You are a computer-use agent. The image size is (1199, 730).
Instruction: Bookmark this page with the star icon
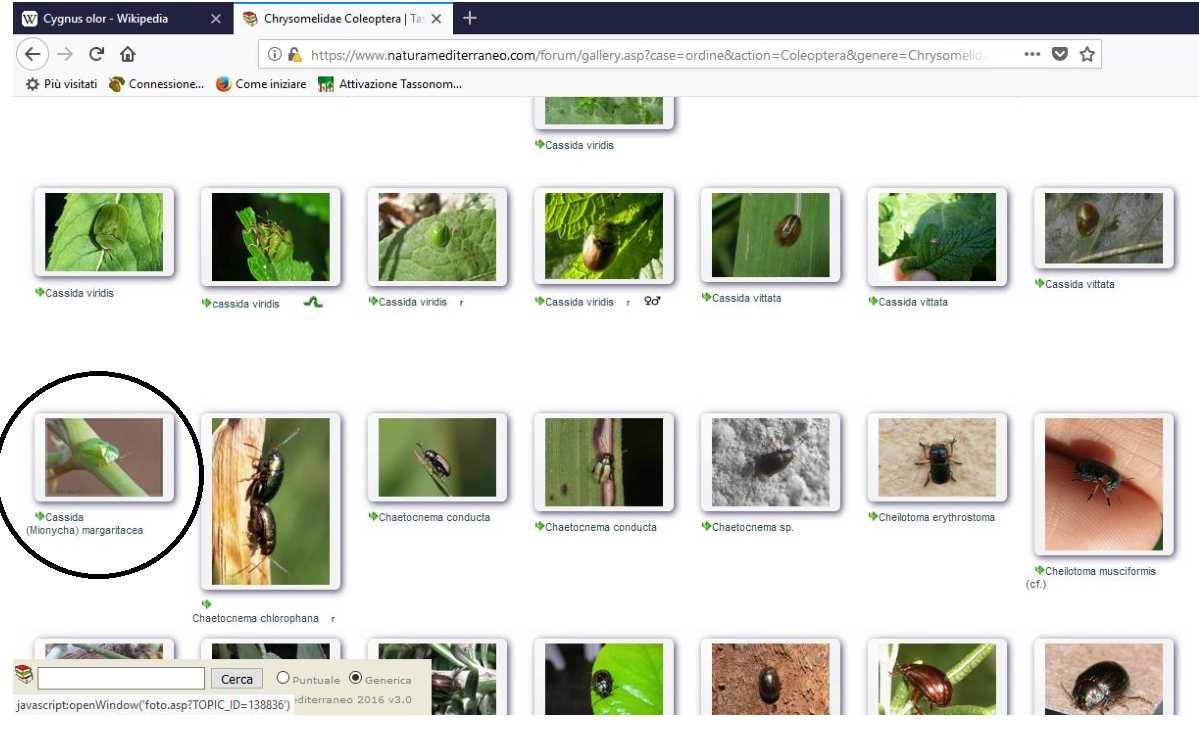point(1087,55)
